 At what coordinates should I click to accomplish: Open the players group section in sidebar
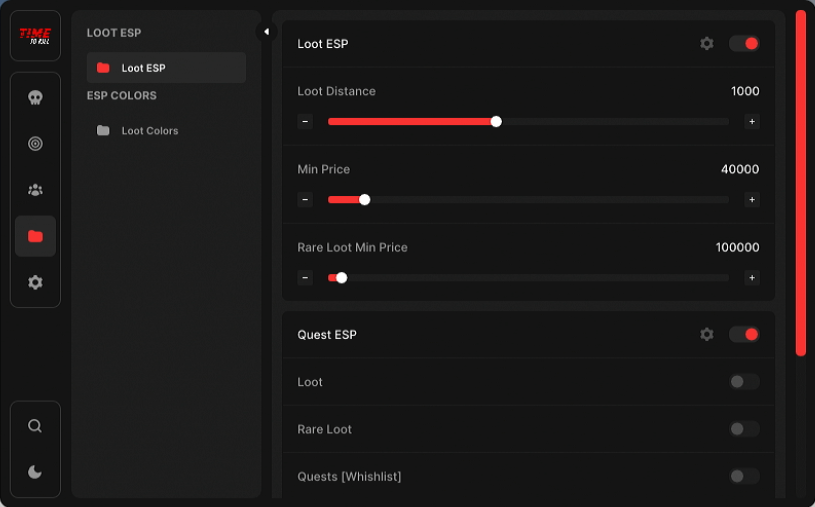(35, 190)
